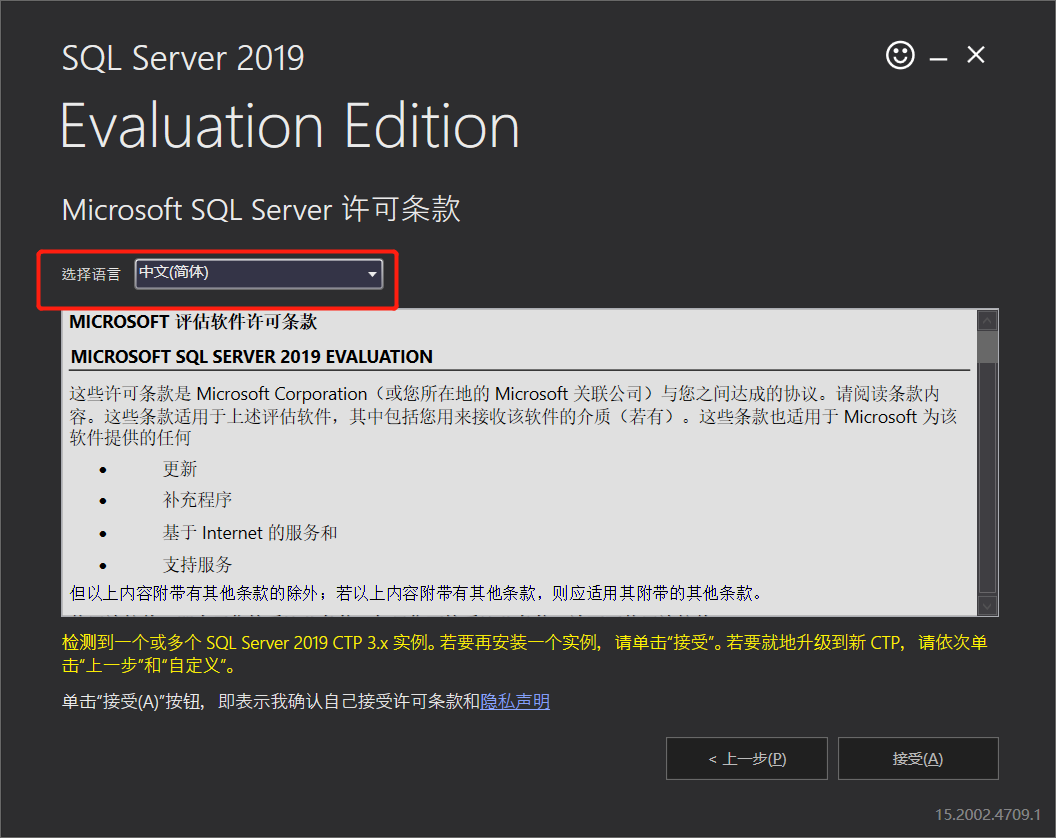Click the license text scroll-up arrow
This screenshot has width=1056, height=838.
[987, 320]
